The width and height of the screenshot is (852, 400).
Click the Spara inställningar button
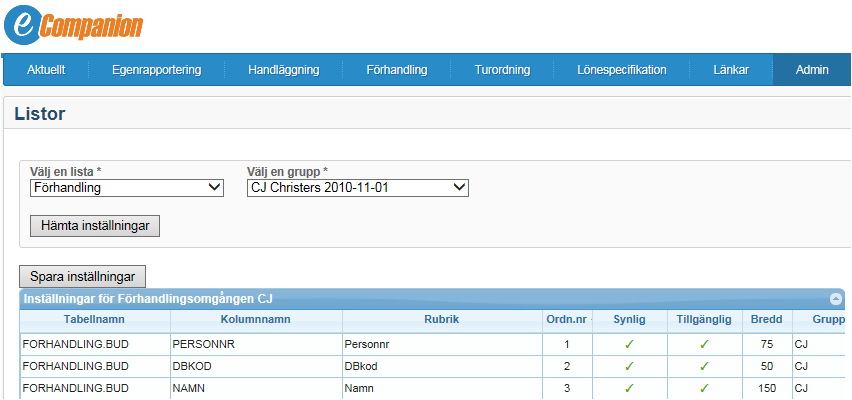83,276
